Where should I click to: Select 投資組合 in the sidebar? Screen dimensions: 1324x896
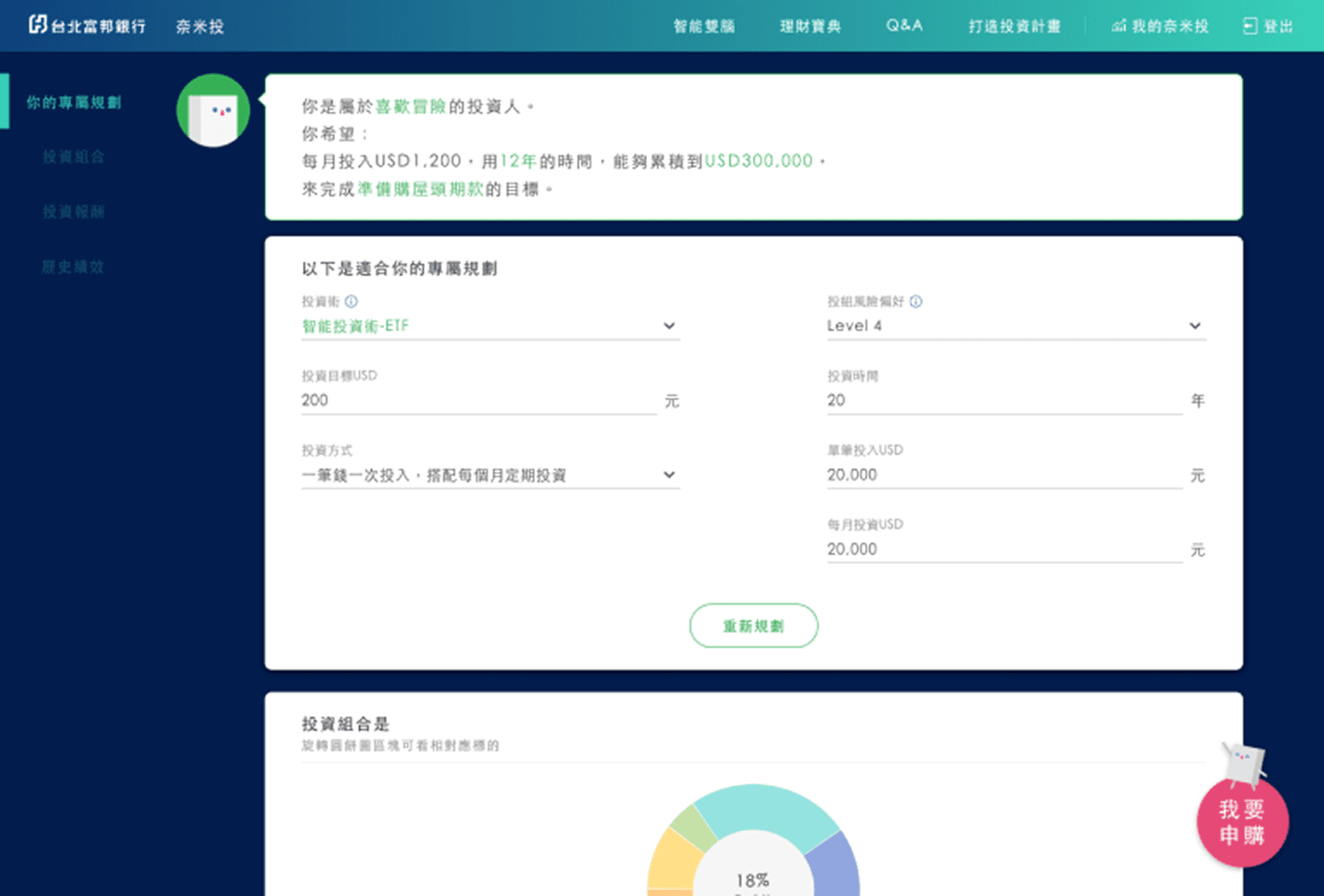coord(73,157)
